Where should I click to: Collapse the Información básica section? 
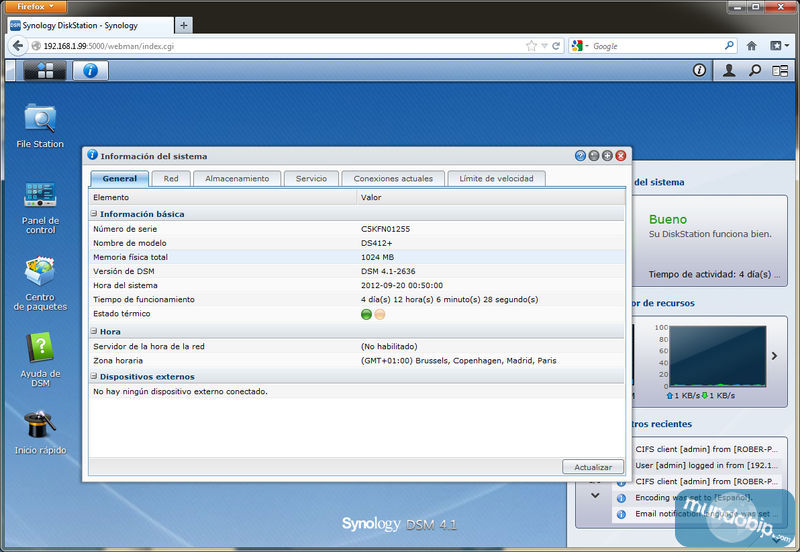coord(94,214)
